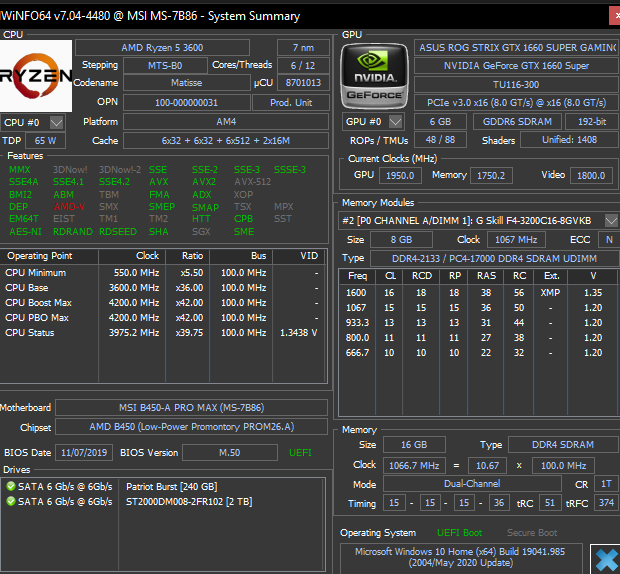This screenshot has height=574, width=620.
Task: Close the System Summary window
Action: (x=615, y=16)
